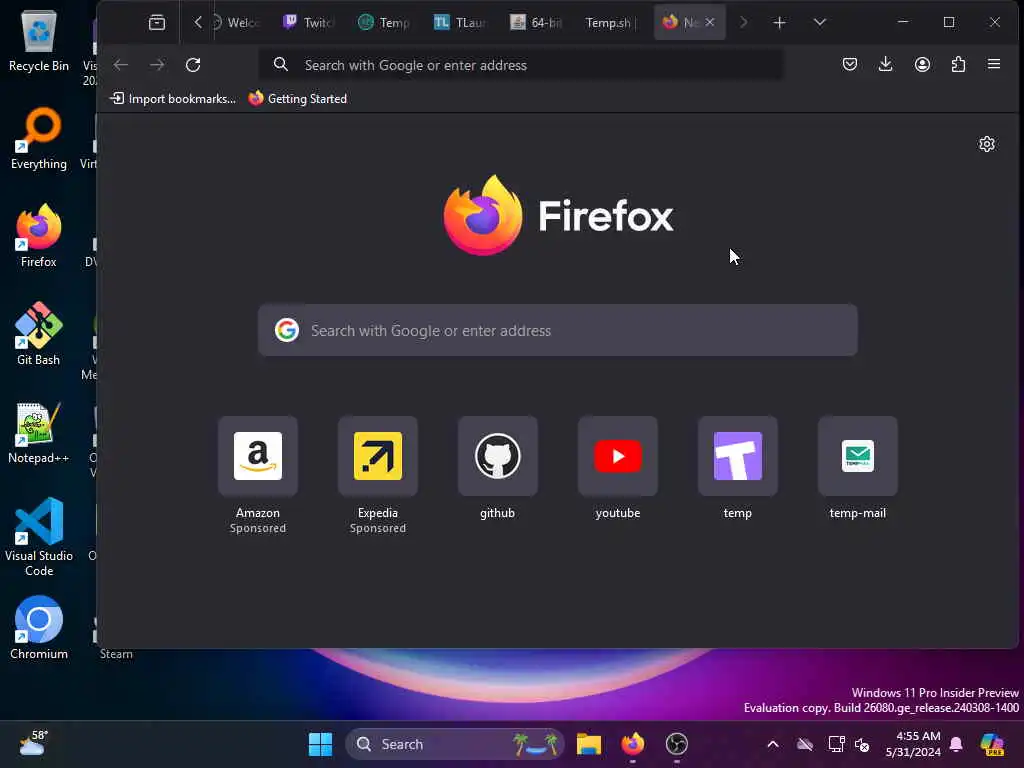
Task: Go forward with the forward arrow
Action: click(157, 65)
